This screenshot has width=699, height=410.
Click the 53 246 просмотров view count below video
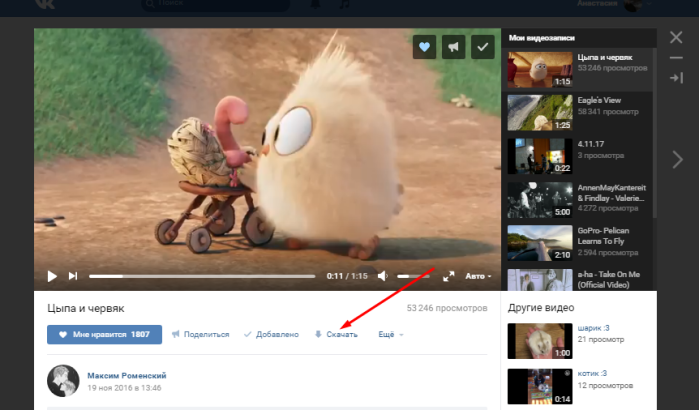pyautogui.click(x=447, y=308)
